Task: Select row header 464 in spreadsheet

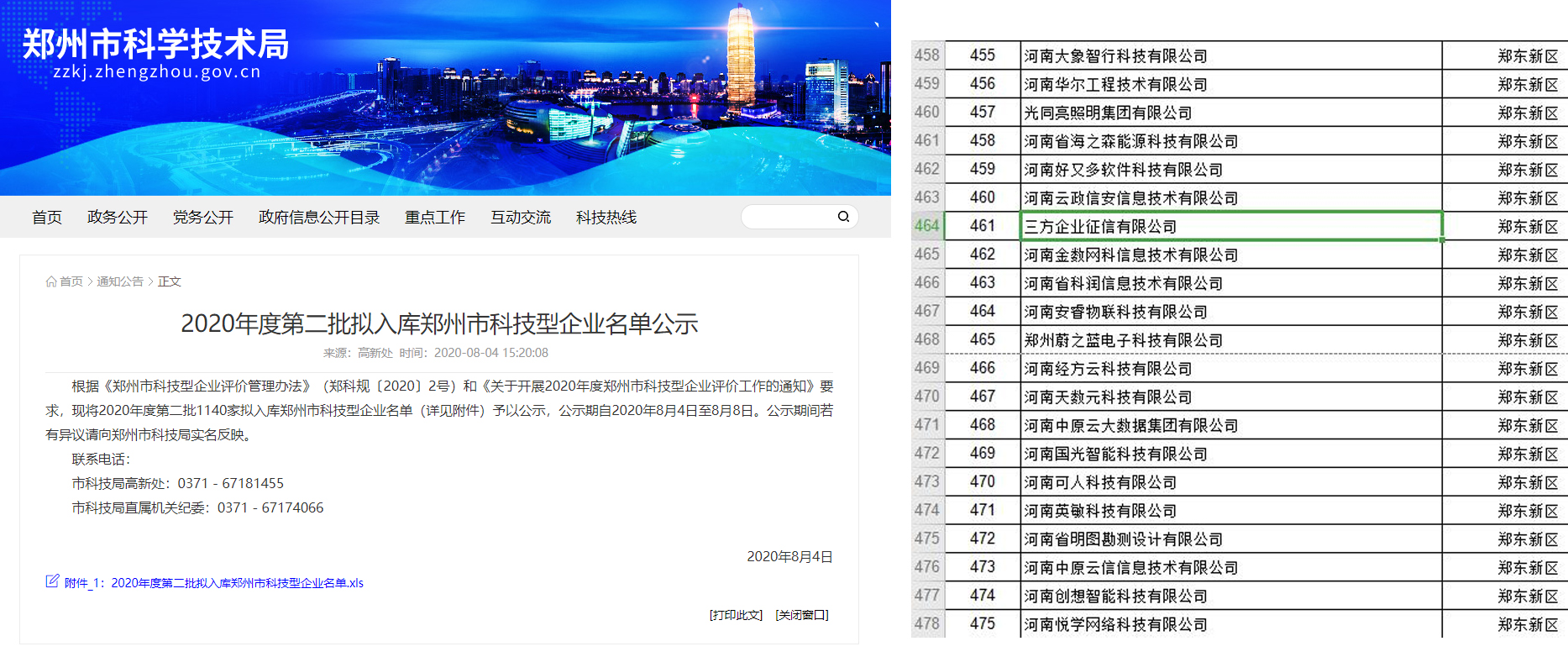Action: click(927, 226)
